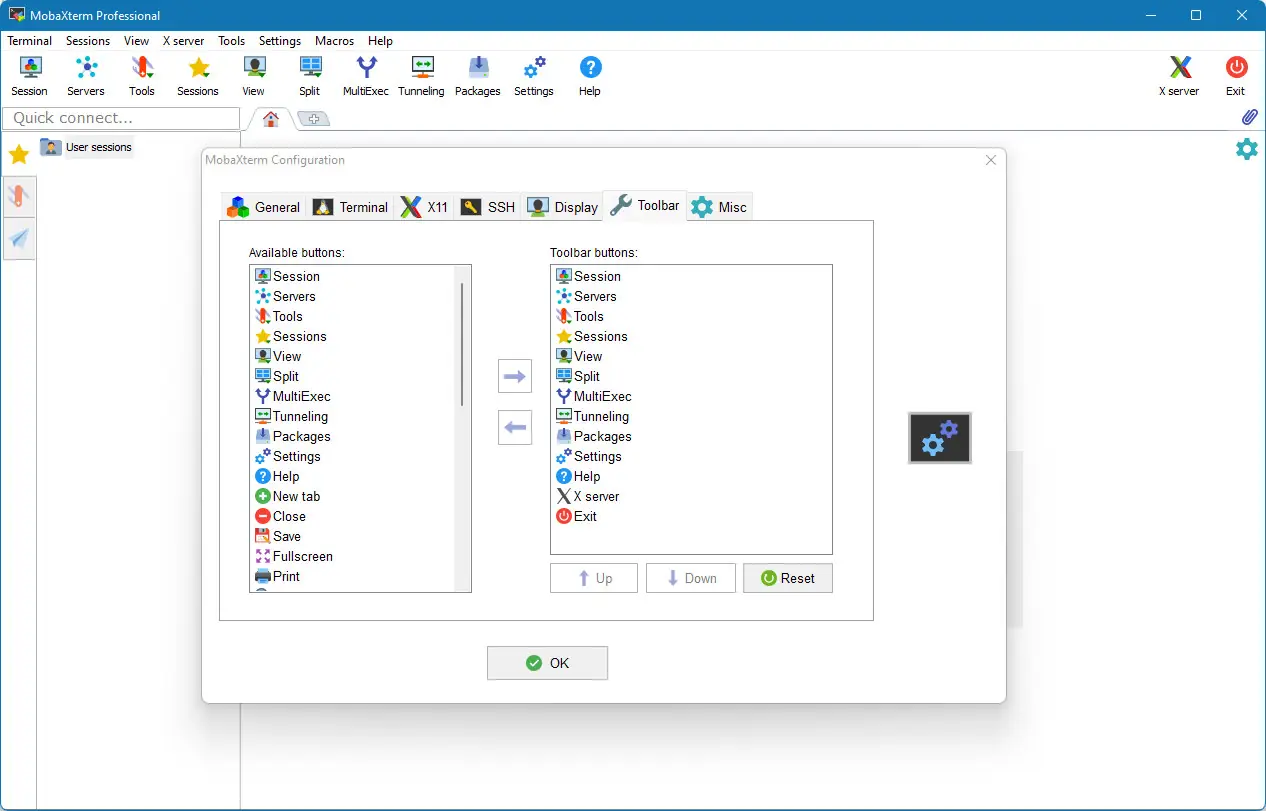
Task: Open Settings in main toolbar
Action: (x=534, y=76)
